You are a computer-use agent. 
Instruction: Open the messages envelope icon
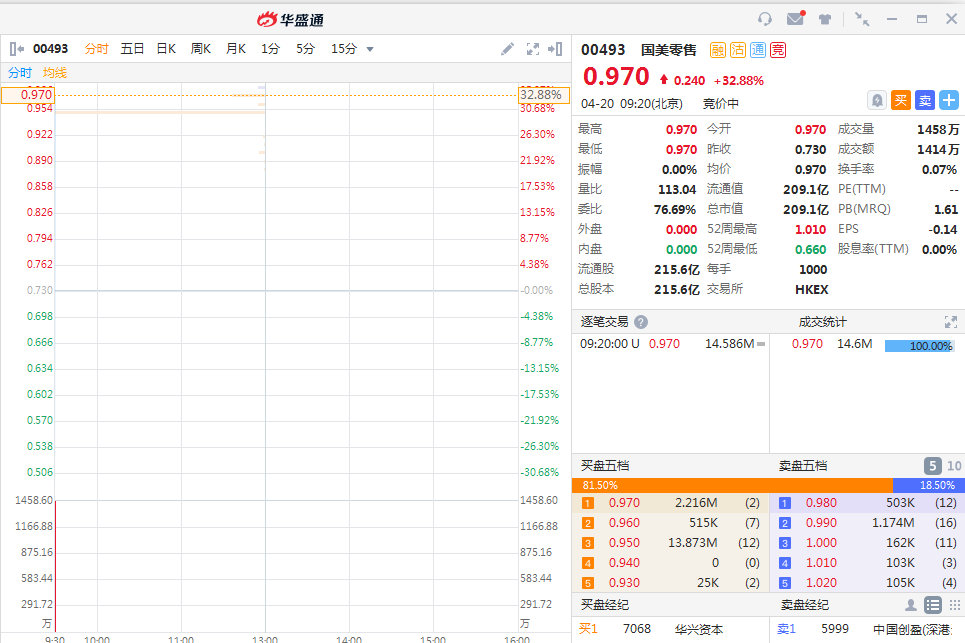pyautogui.click(x=795, y=19)
